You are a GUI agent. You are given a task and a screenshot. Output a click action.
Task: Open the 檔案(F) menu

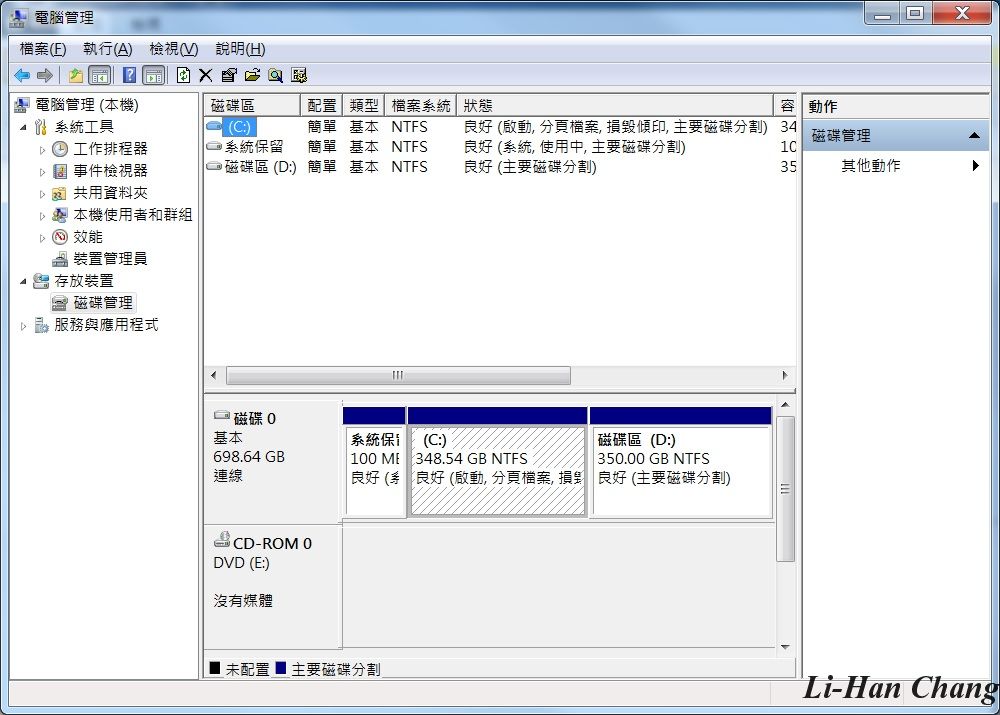coord(43,49)
